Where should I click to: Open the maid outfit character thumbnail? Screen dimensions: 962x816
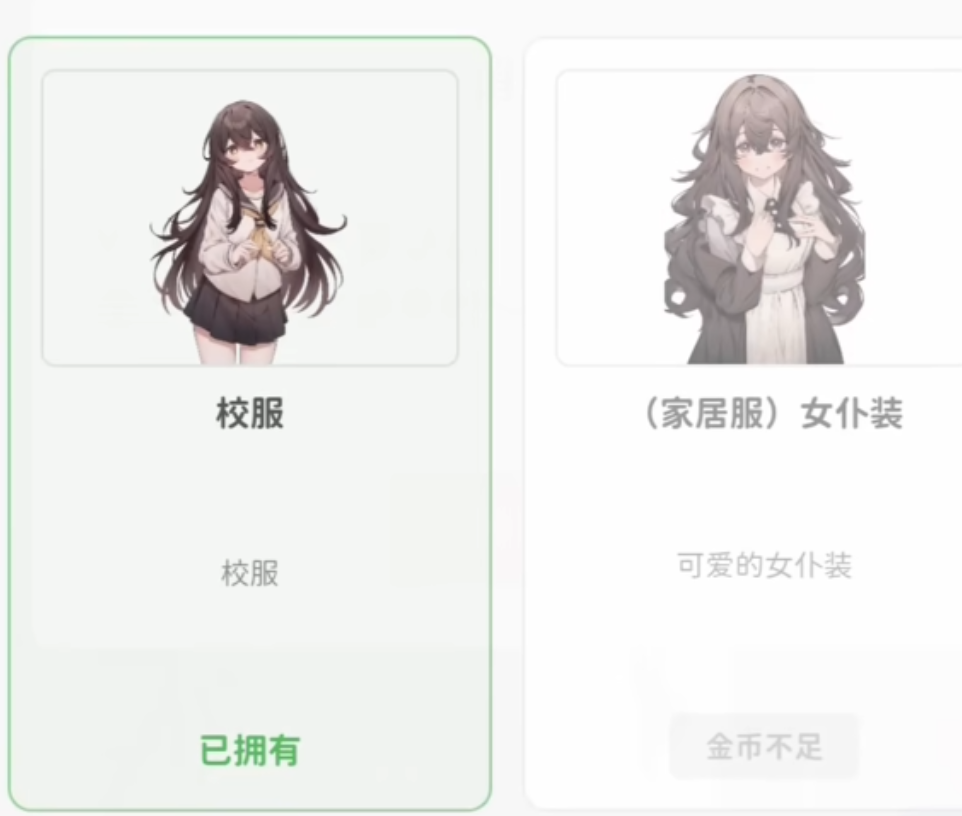point(759,218)
